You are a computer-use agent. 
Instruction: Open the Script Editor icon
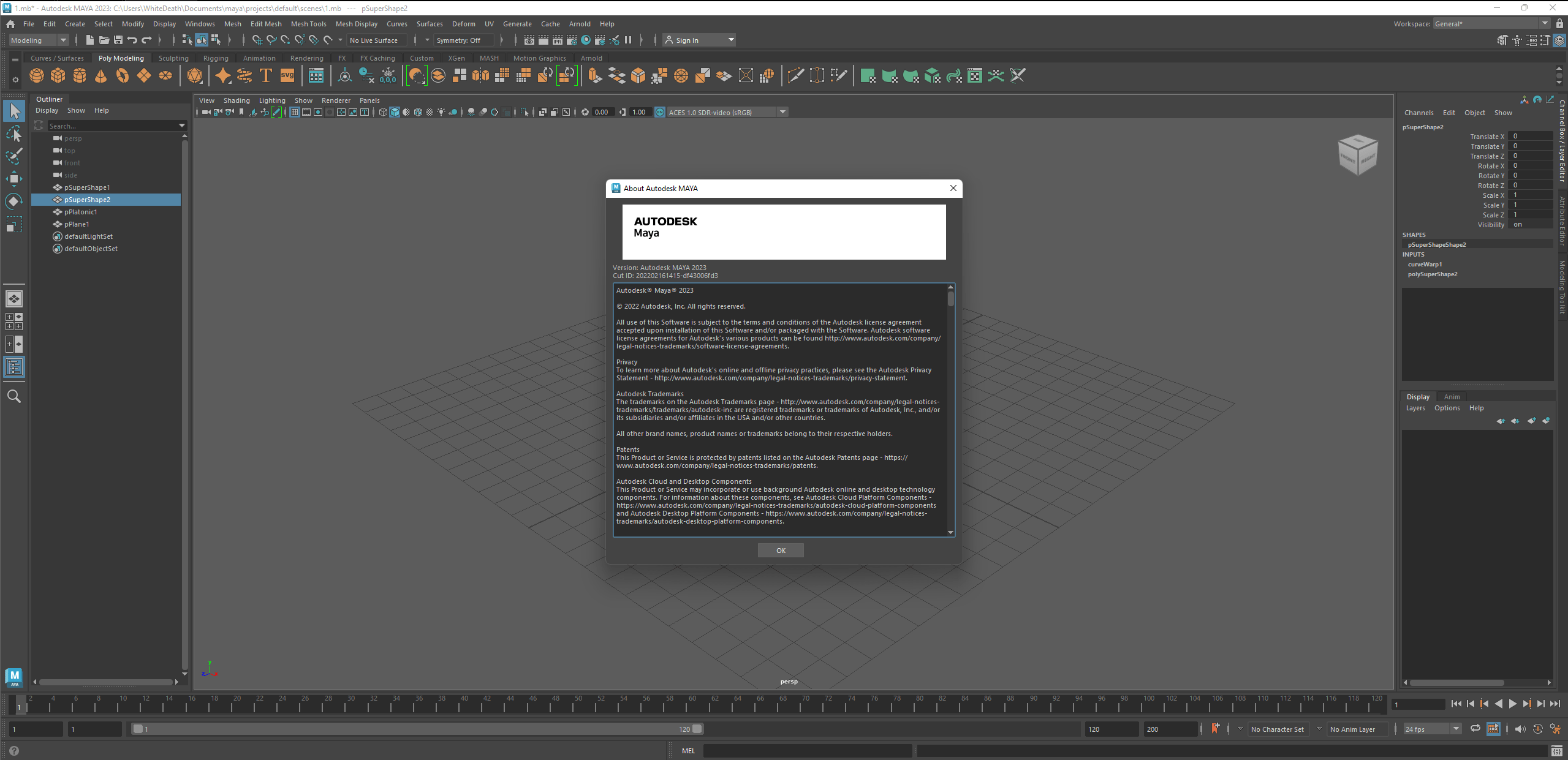click(x=1556, y=751)
